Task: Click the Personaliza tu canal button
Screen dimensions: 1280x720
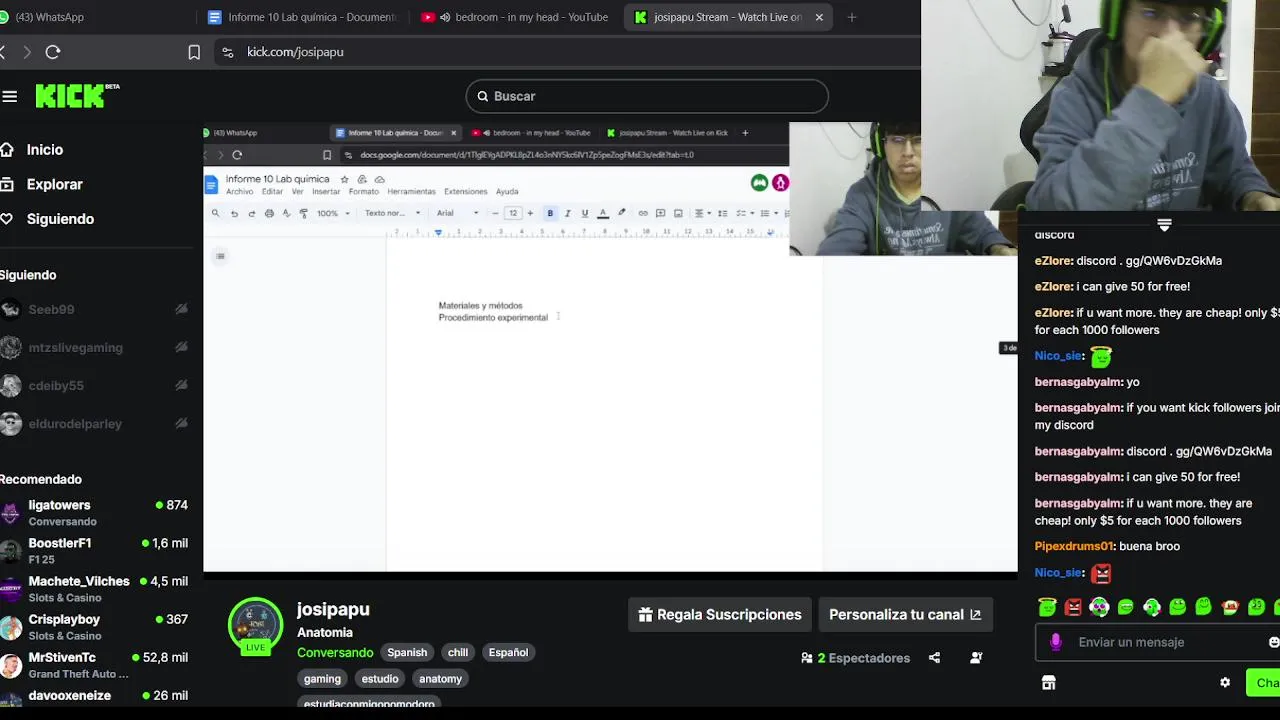Action: [x=905, y=615]
